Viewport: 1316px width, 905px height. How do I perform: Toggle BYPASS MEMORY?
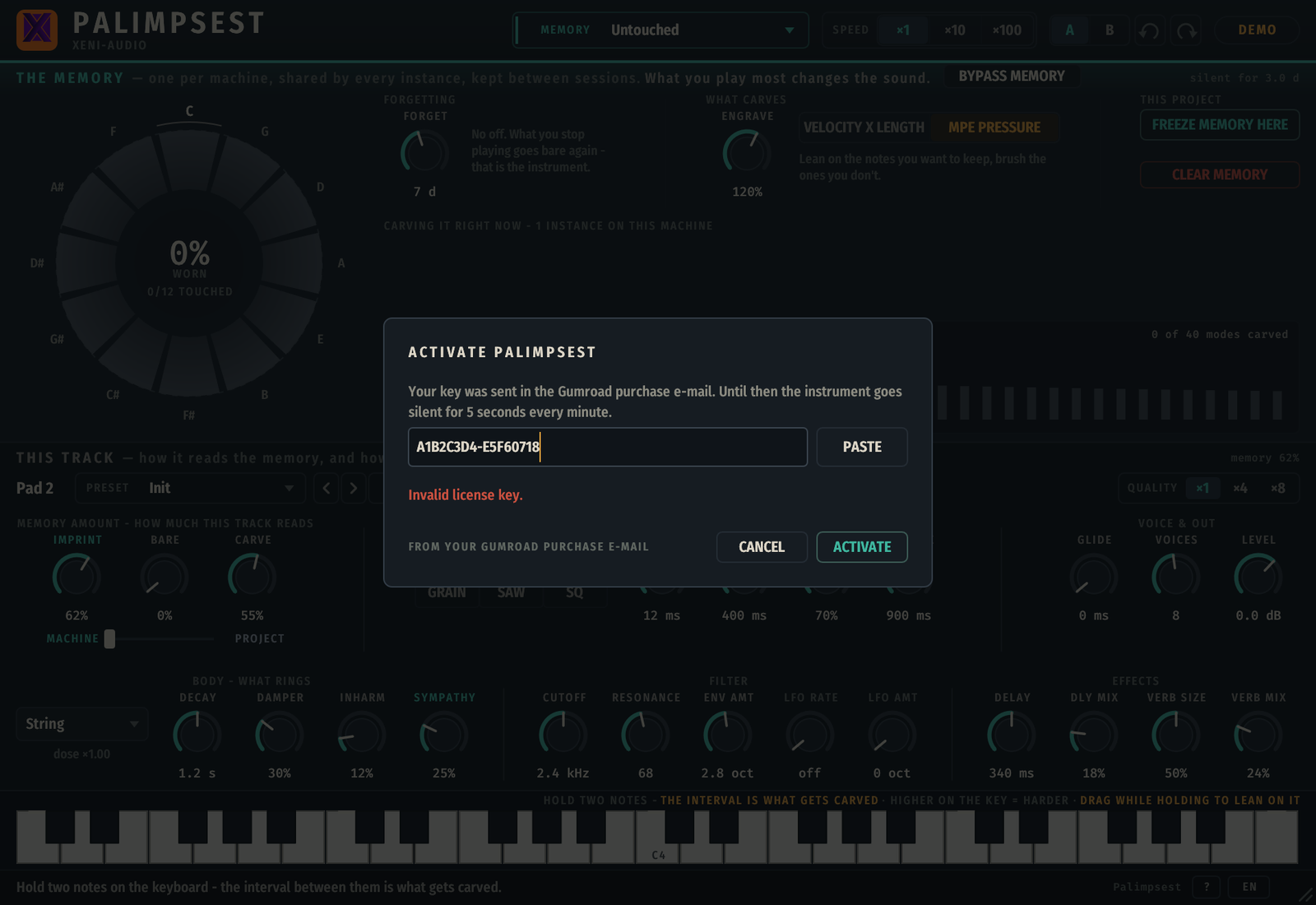(x=1012, y=76)
